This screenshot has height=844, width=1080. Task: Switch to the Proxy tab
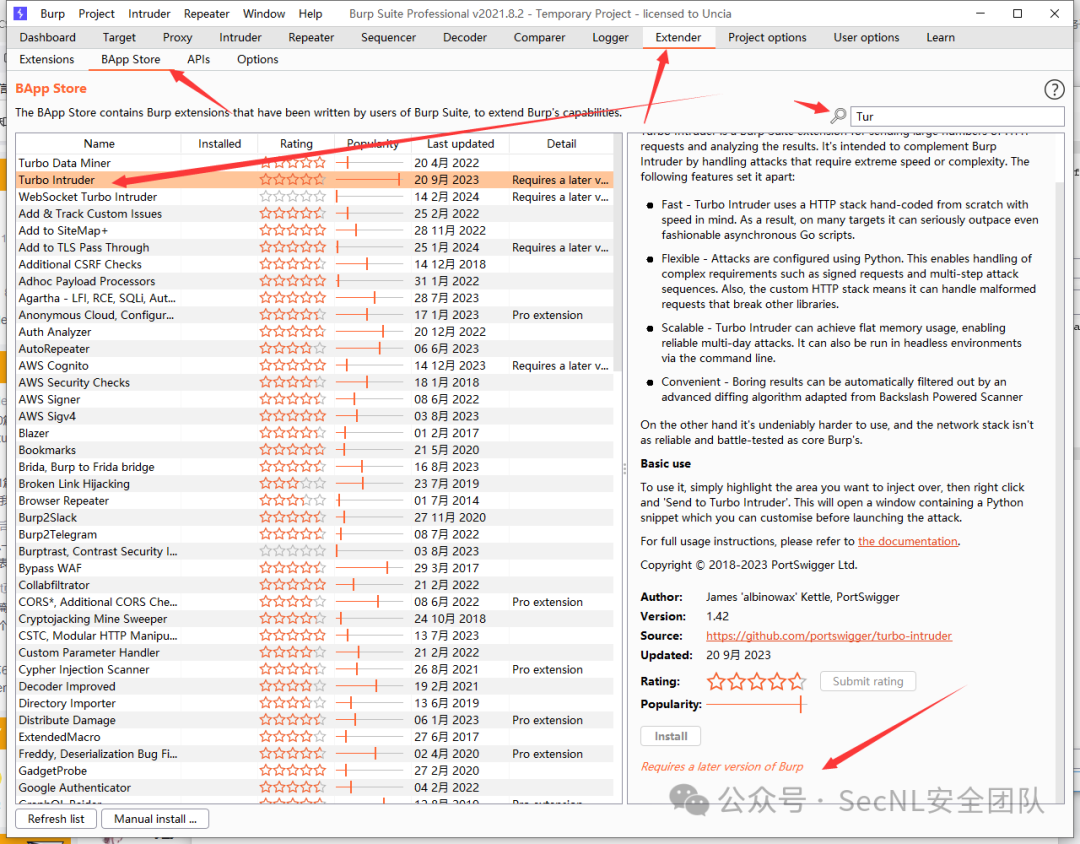tap(177, 37)
